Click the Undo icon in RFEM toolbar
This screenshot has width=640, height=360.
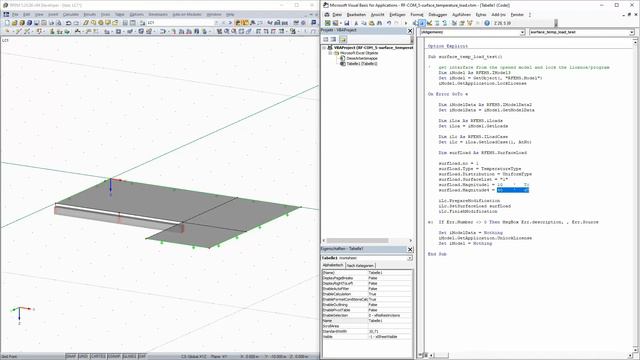[68, 23]
